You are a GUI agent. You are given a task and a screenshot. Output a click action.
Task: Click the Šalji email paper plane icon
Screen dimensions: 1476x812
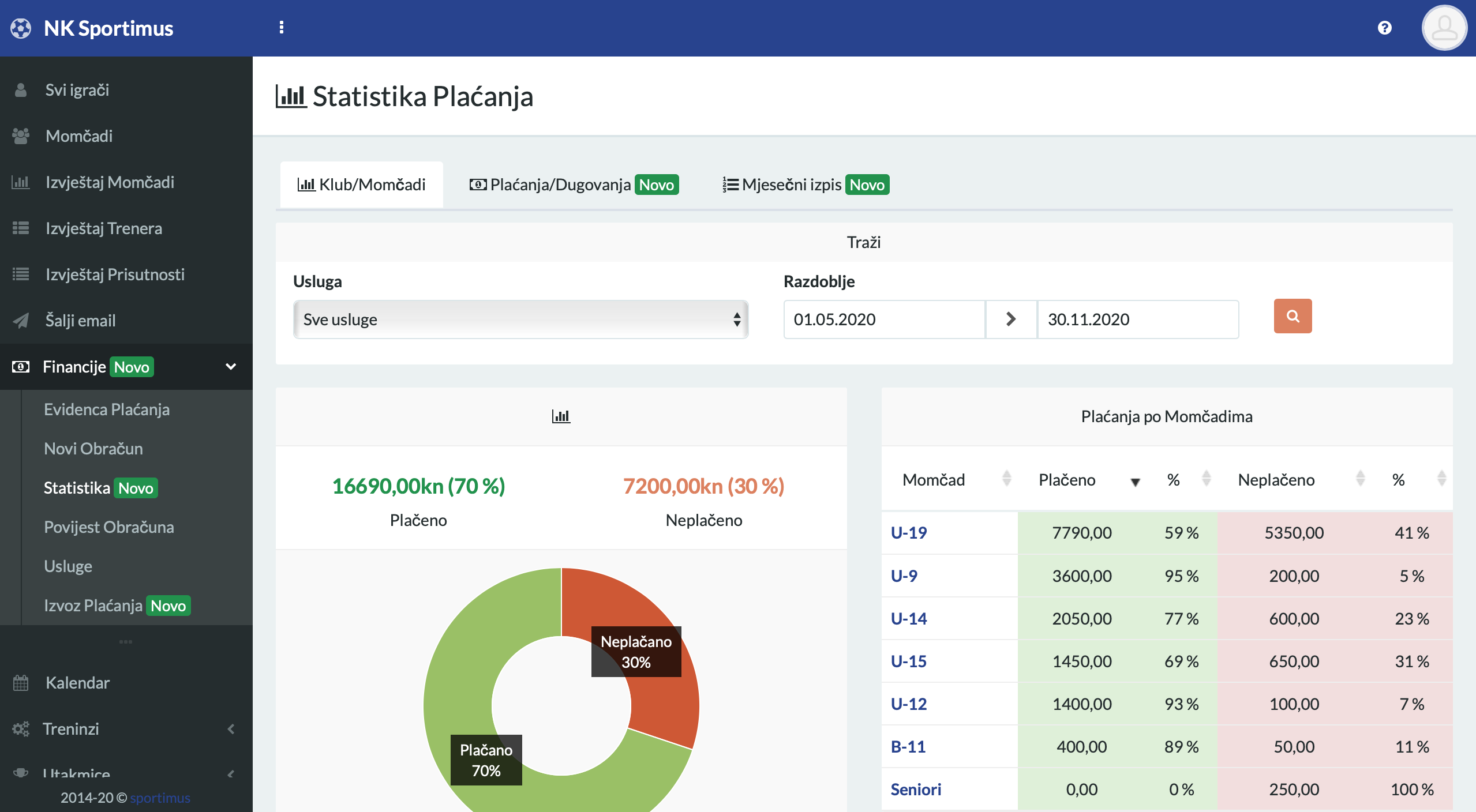click(x=21, y=321)
